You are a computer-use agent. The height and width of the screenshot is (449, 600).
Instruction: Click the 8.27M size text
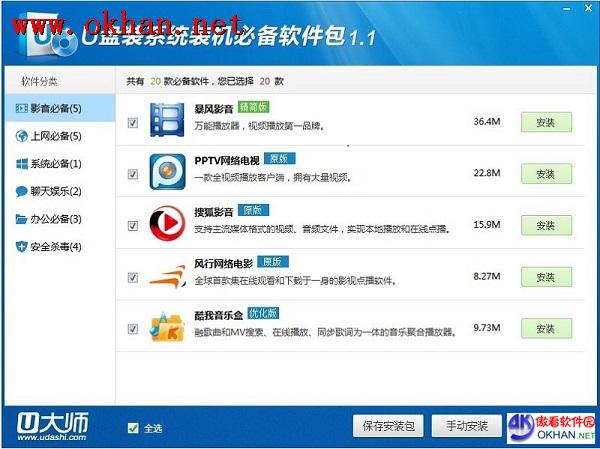point(487,276)
